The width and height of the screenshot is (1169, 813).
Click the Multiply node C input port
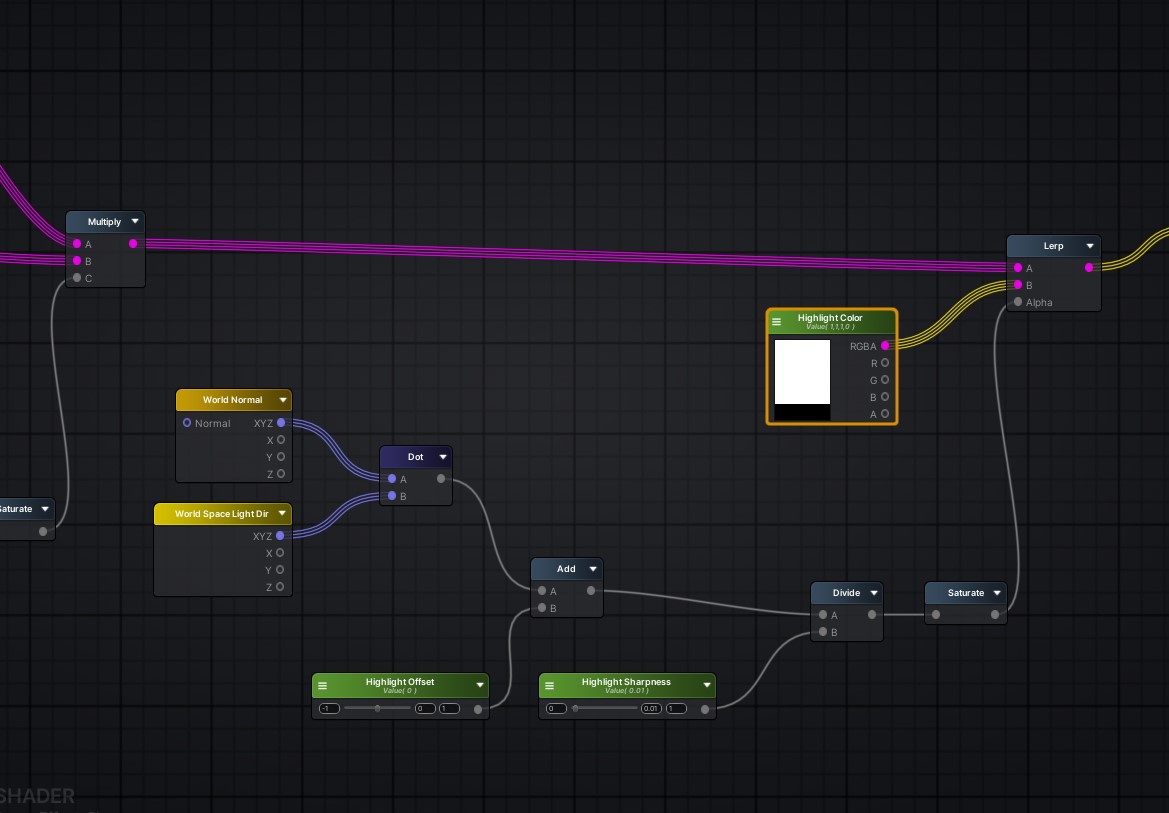[77, 278]
